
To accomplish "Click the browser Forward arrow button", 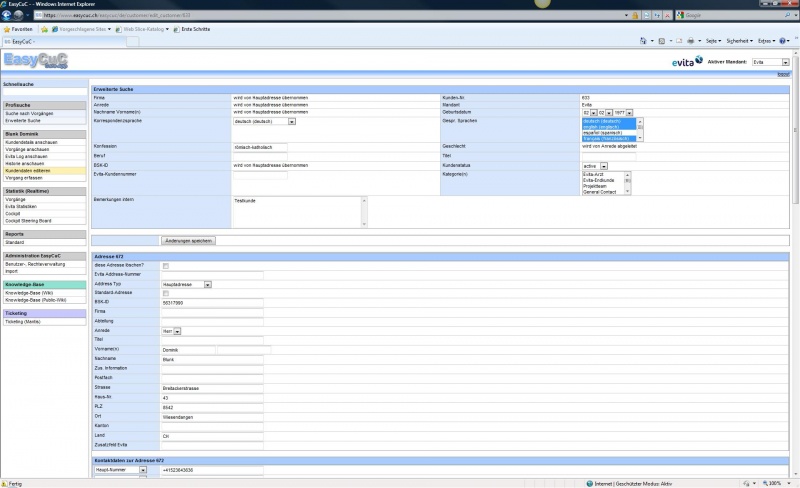I will pos(18,15).
